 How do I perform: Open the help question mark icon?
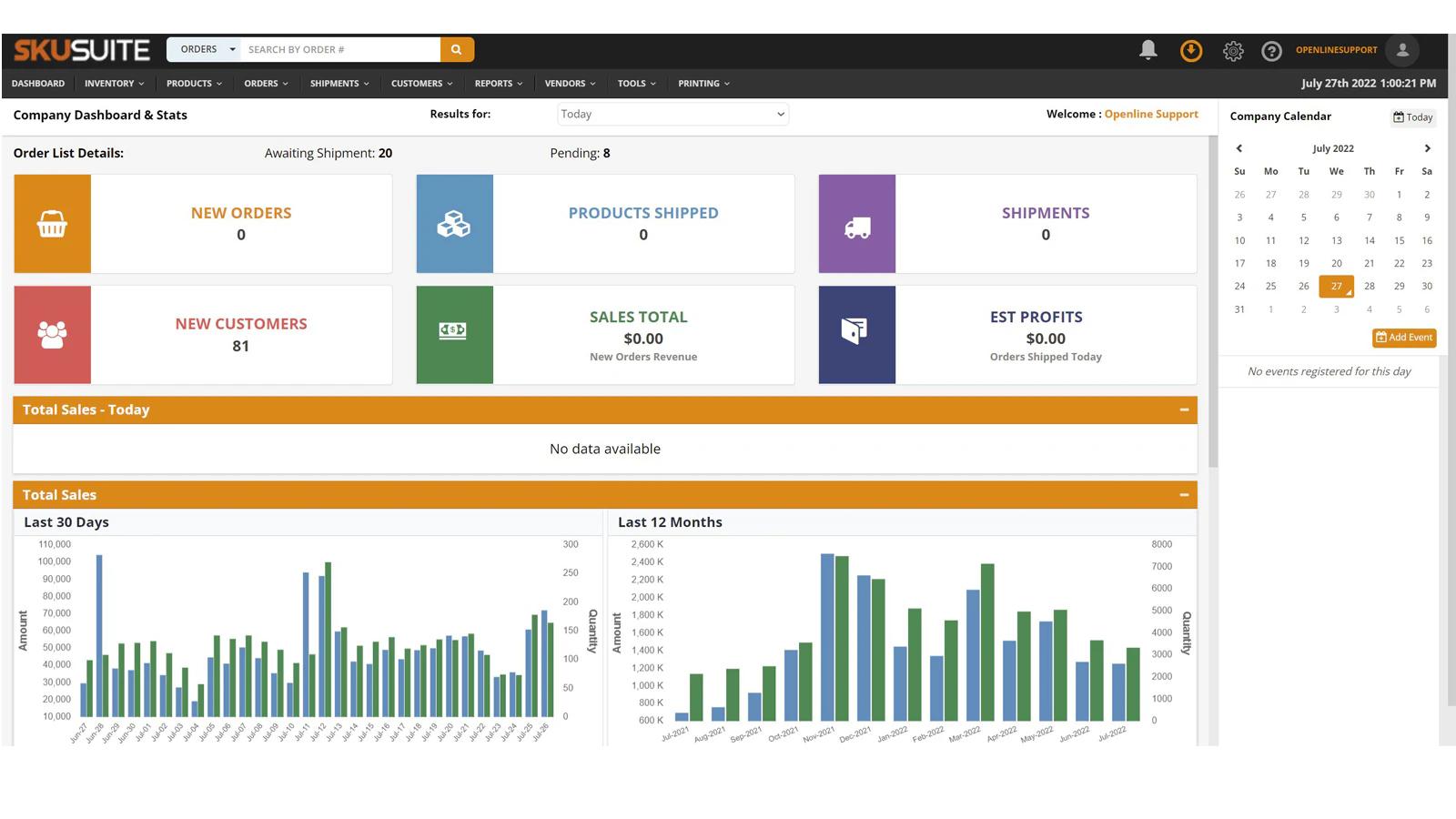(1271, 51)
